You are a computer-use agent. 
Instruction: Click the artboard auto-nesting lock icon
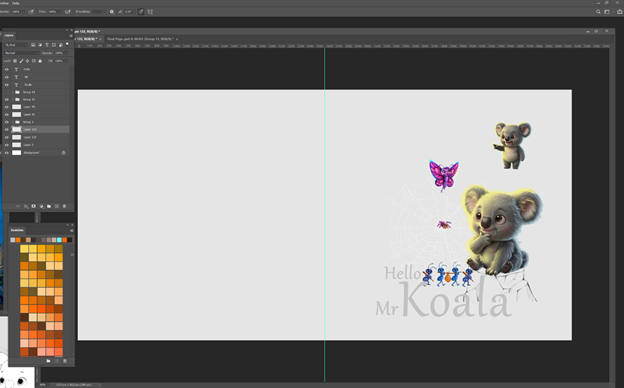(34, 61)
